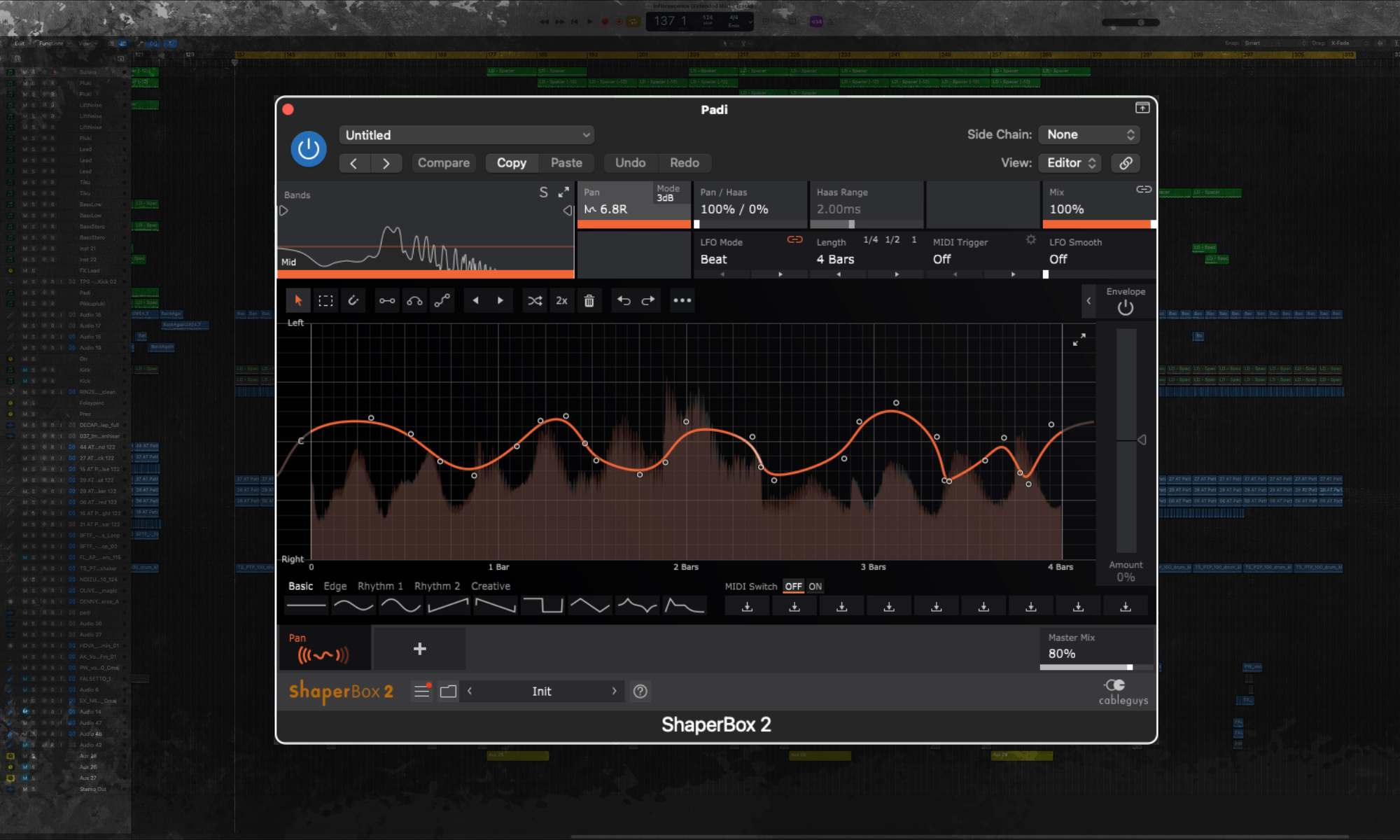Open the View Editor dropdown

[x=1070, y=163]
